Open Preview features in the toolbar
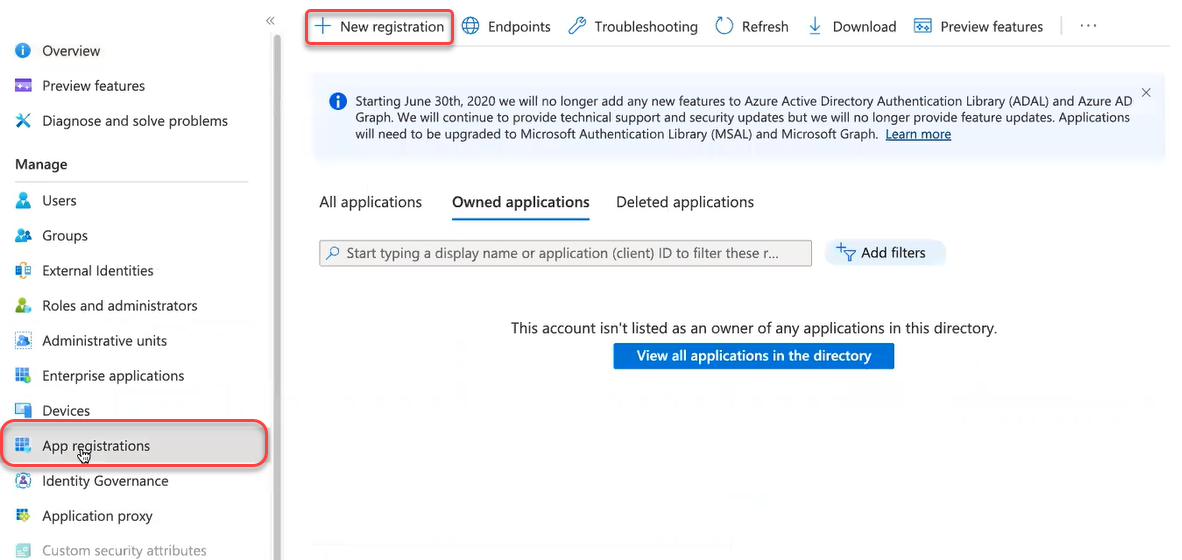 pyautogui.click(x=978, y=27)
